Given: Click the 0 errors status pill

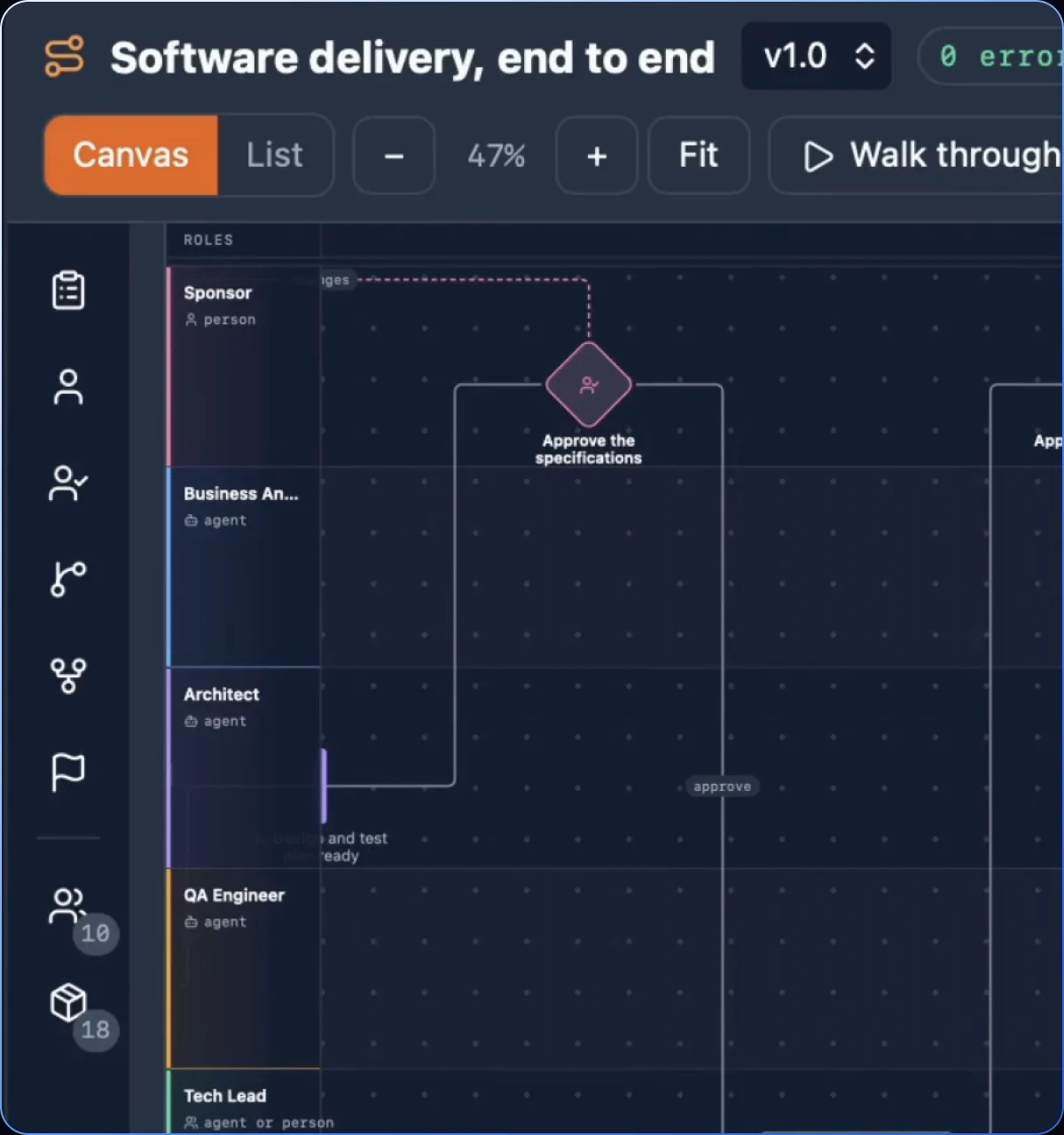Looking at the screenshot, I should pos(991,57).
